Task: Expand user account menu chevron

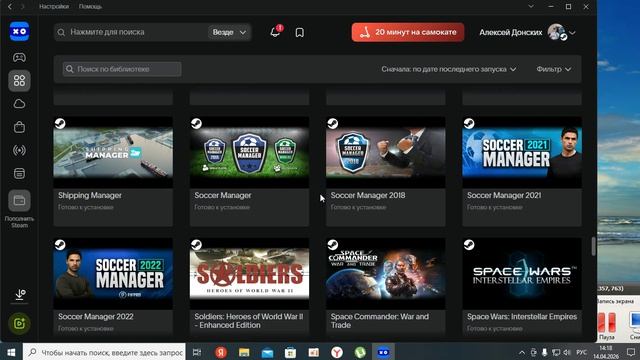Action: [572, 33]
